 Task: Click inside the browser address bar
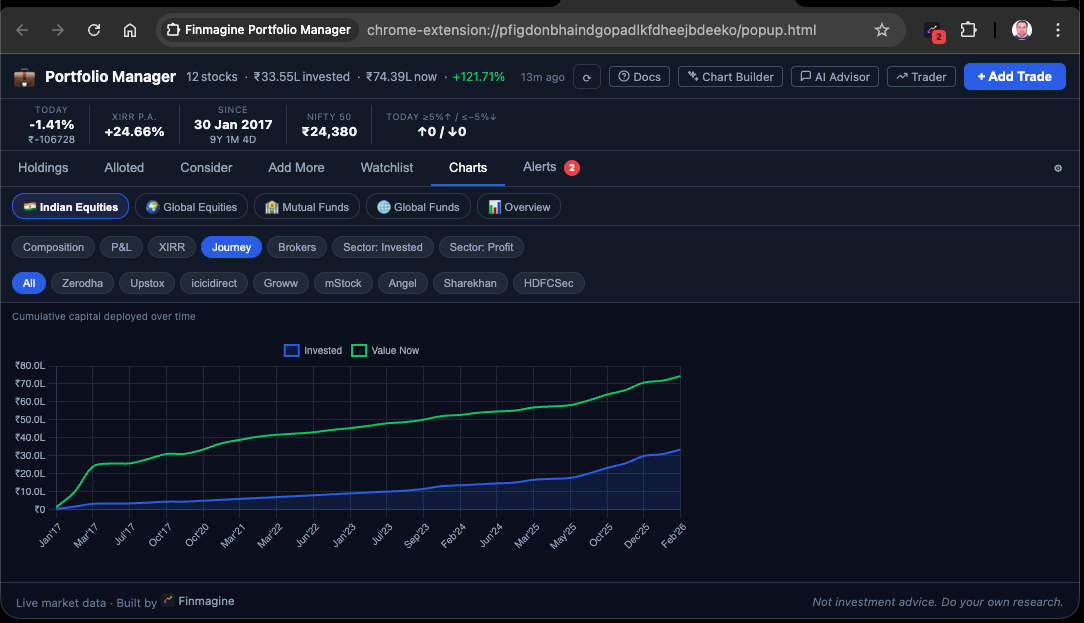(600, 30)
